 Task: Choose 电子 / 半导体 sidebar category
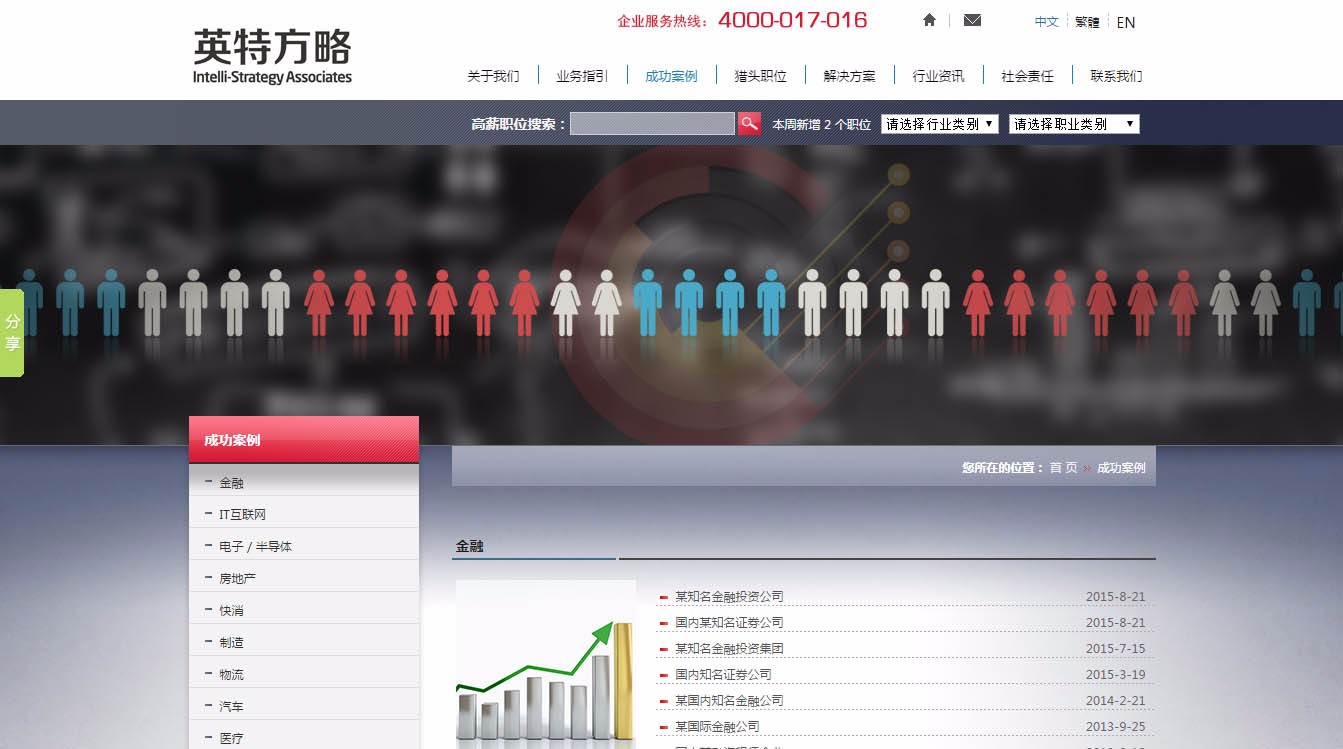click(255, 546)
